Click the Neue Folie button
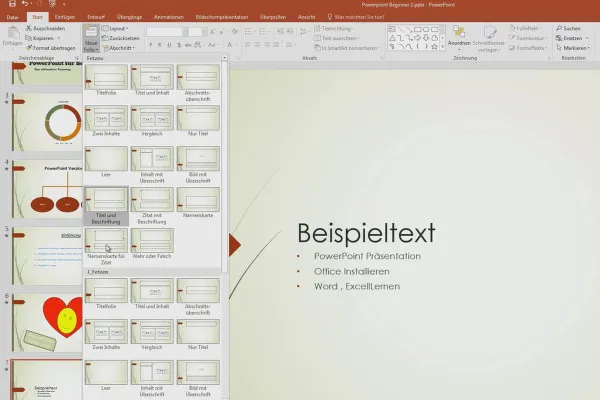The height and width of the screenshot is (400, 600). tap(91, 39)
